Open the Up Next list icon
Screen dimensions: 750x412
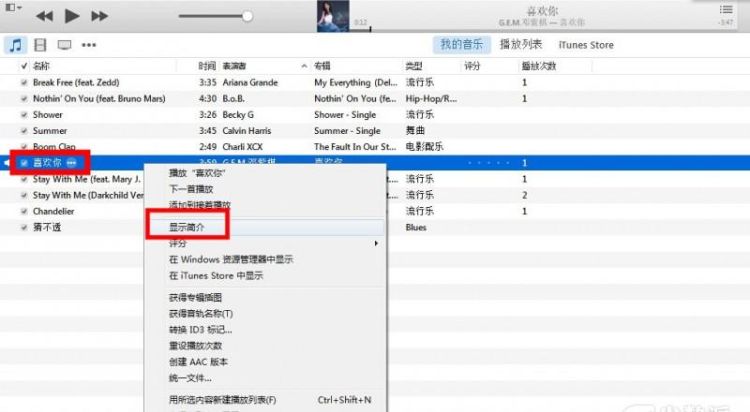(726, 10)
